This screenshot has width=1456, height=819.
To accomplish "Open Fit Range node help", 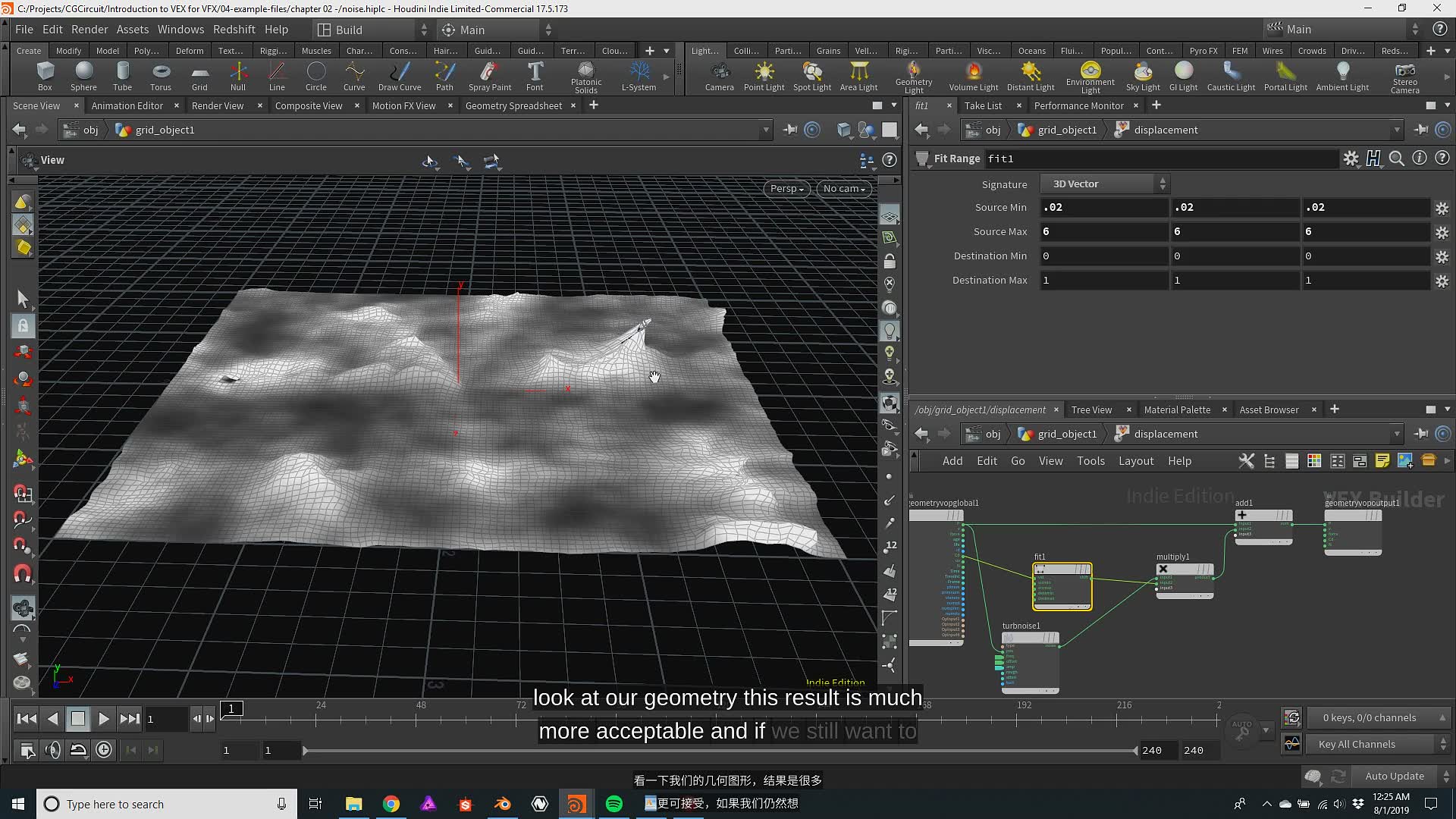I will [x=1442, y=158].
